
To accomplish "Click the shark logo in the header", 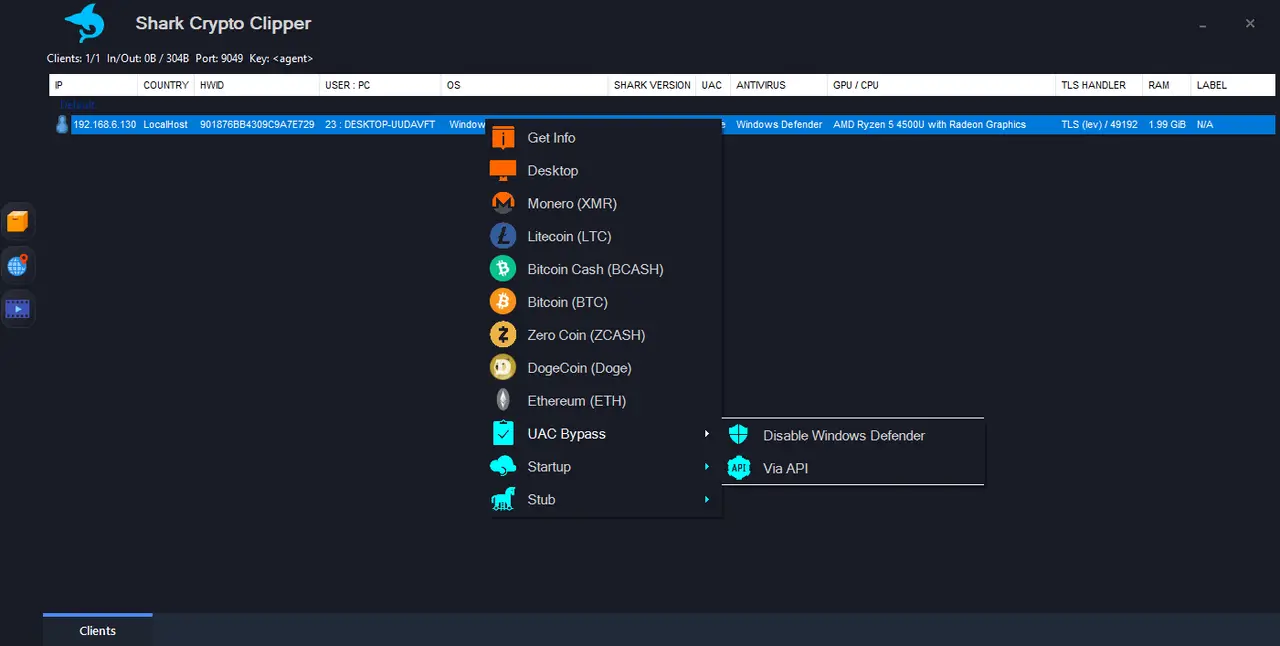I will [84, 23].
